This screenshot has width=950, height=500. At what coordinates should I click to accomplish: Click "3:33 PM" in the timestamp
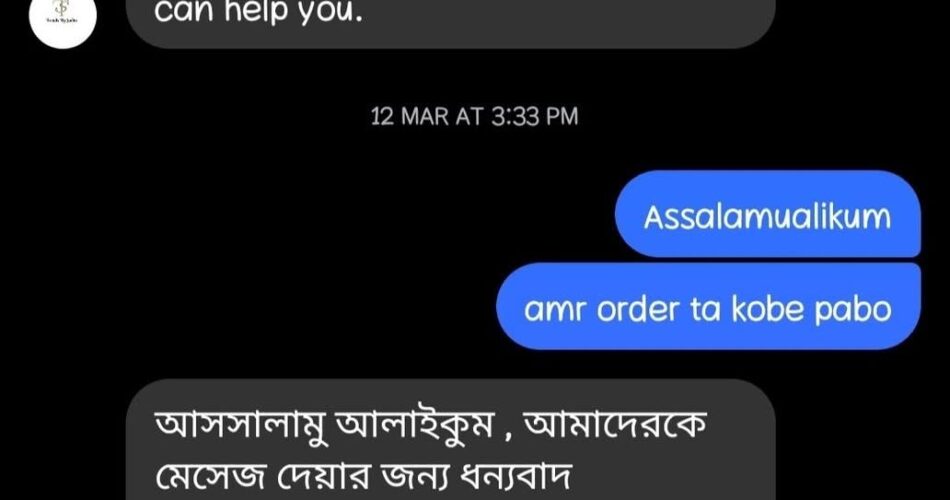[x=534, y=116]
